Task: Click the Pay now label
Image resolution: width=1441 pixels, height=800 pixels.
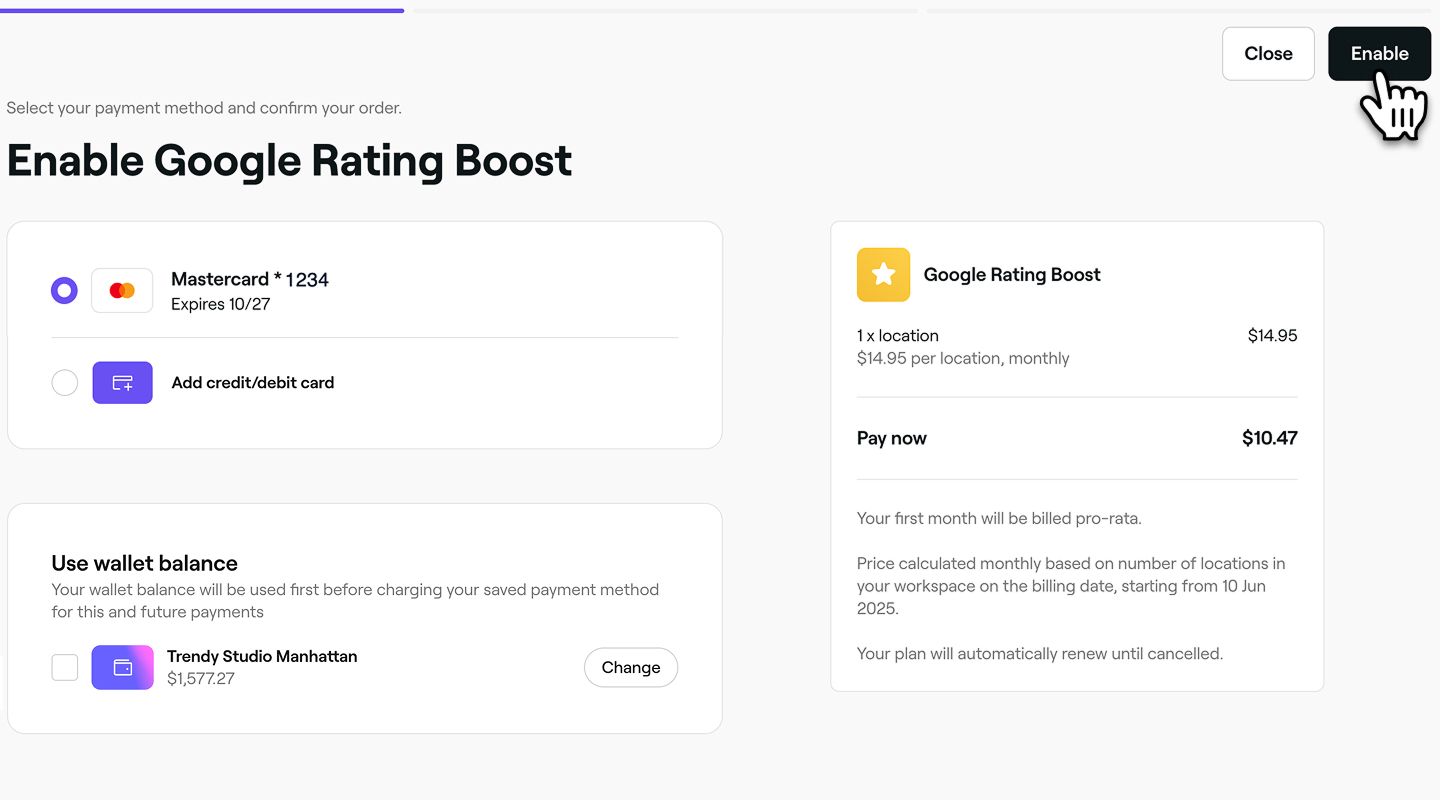Action: coord(892,438)
